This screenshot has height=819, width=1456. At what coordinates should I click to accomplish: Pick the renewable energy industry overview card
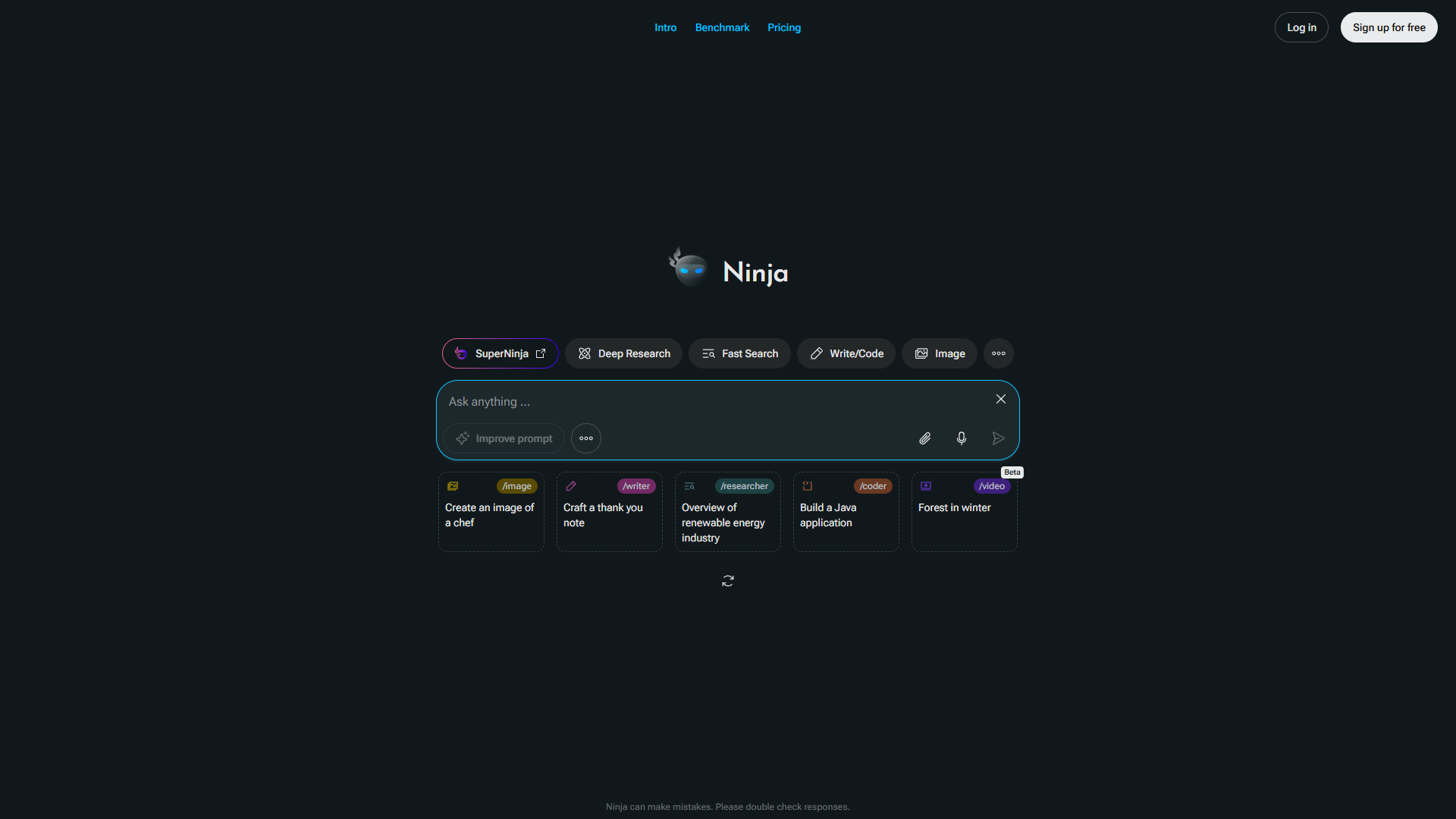pos(728,512)
